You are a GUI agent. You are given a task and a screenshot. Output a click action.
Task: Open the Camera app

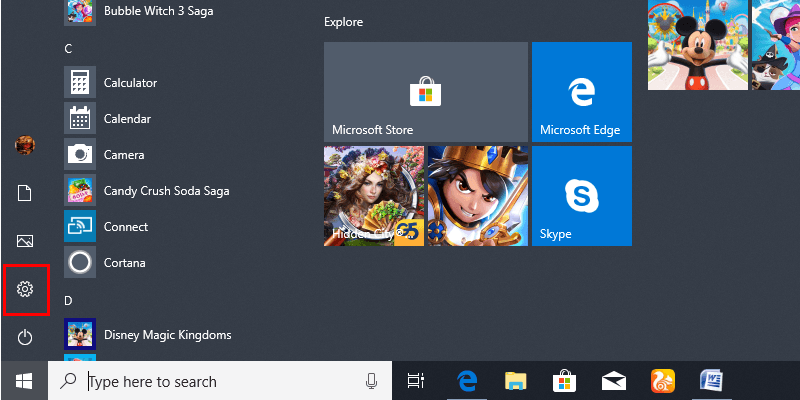click(x=124, y=155)
